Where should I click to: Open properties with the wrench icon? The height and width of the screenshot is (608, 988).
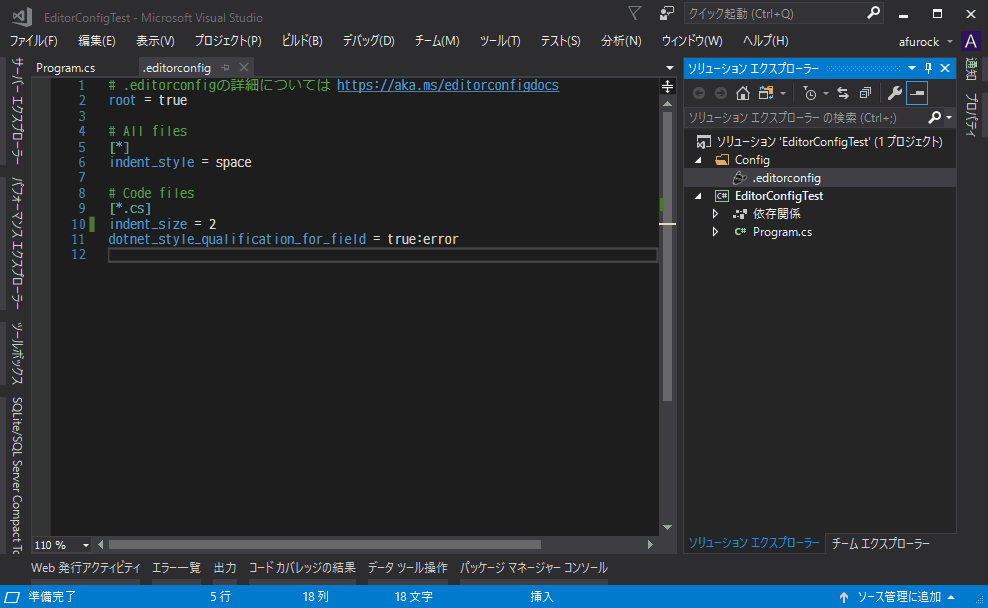tap(894, 93)
